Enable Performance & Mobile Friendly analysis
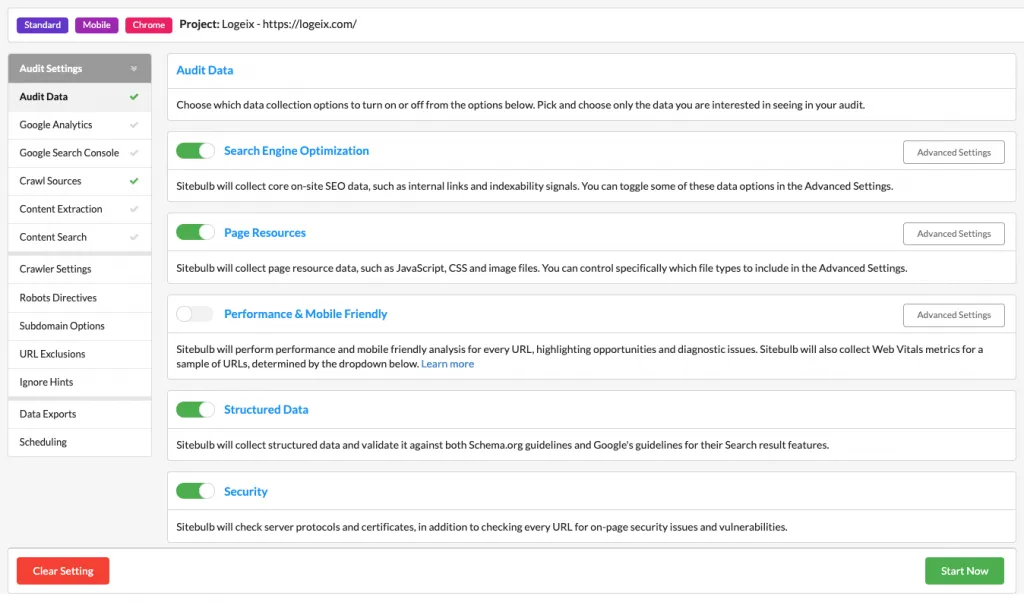 pyautogui.click(x=194, y=313)
